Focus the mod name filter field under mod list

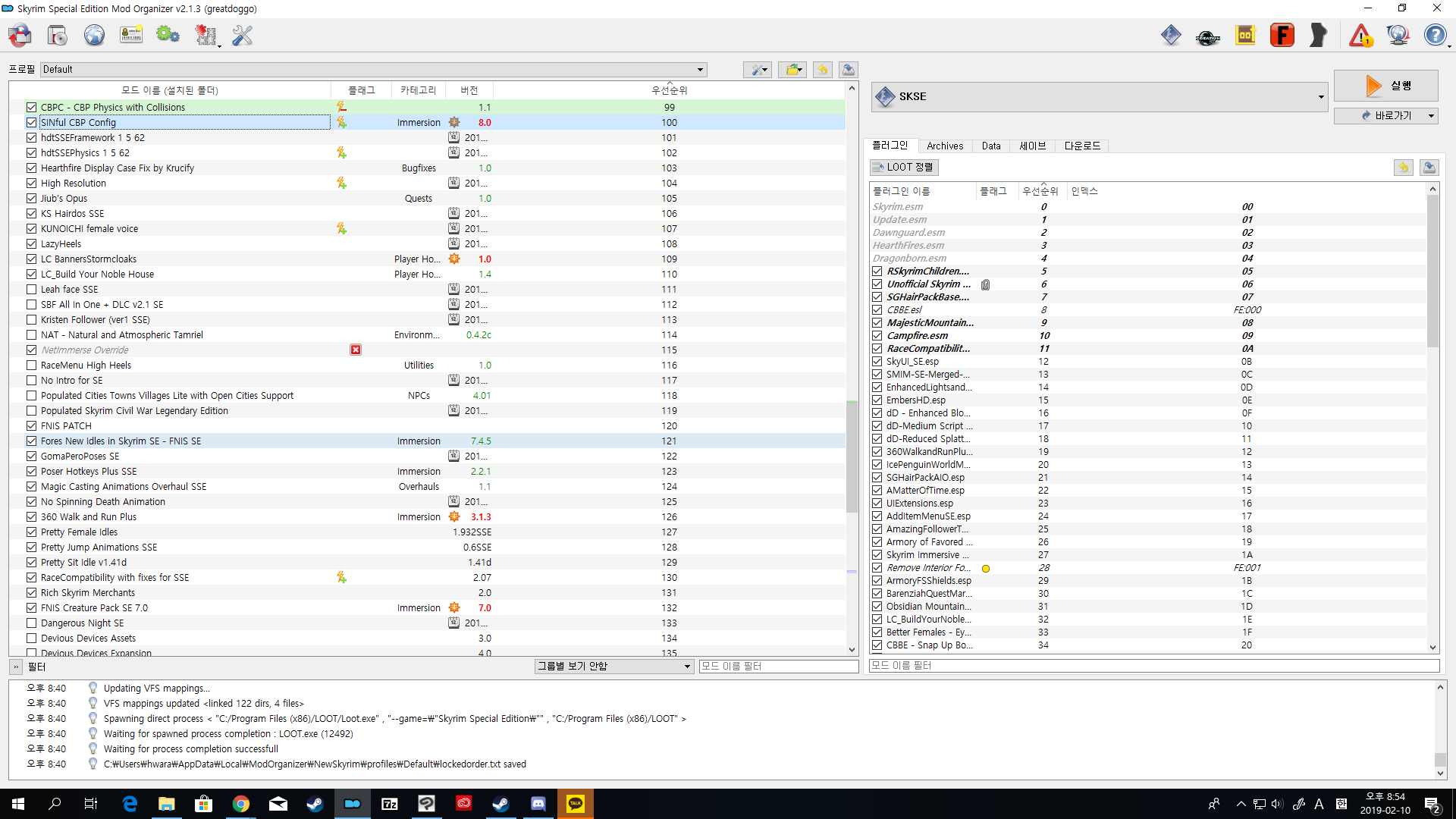(779, 666)
